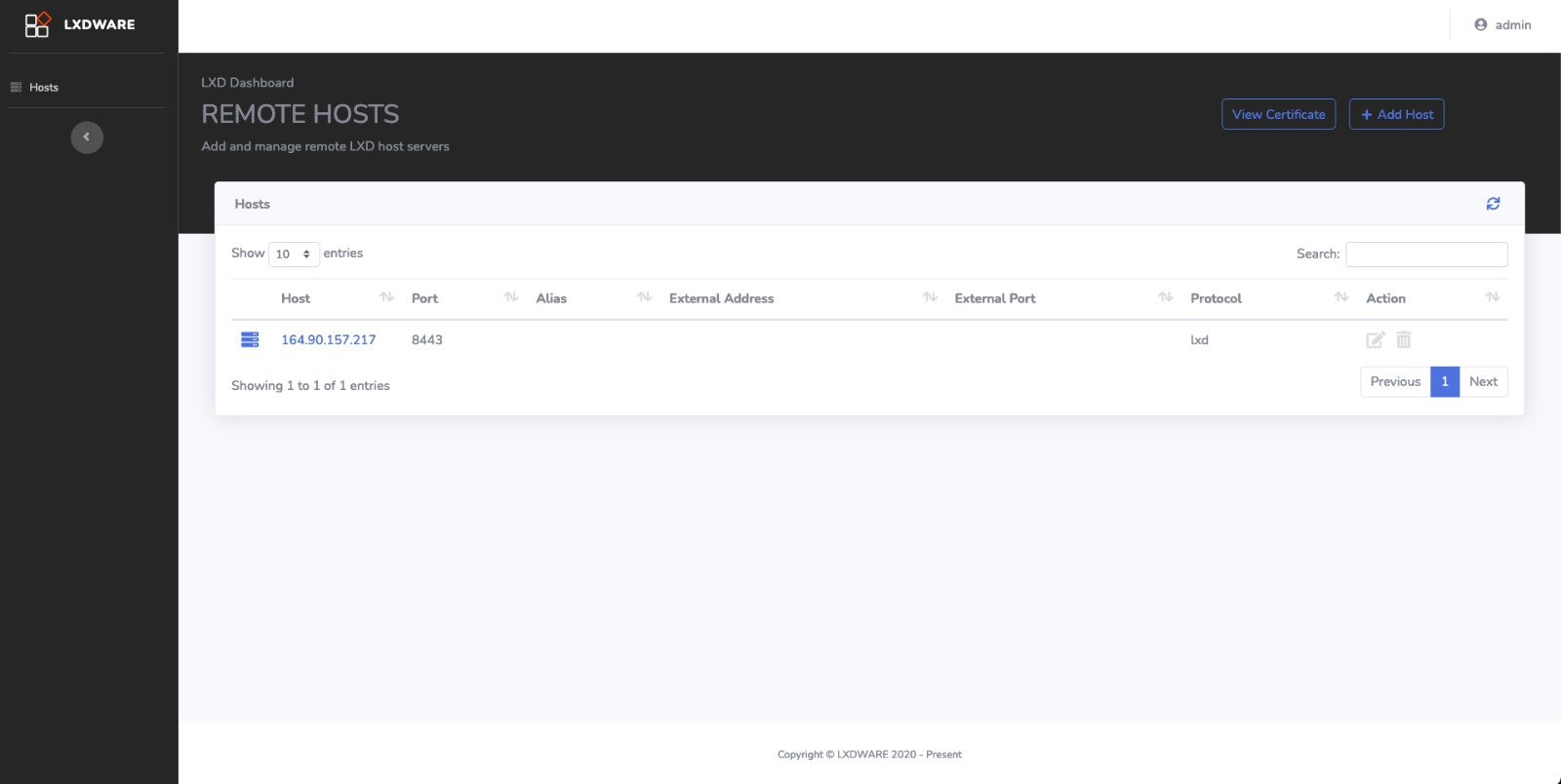
Task: Go to Next page of hosts
Action: pyautogui.click(x=1483, y=382)
